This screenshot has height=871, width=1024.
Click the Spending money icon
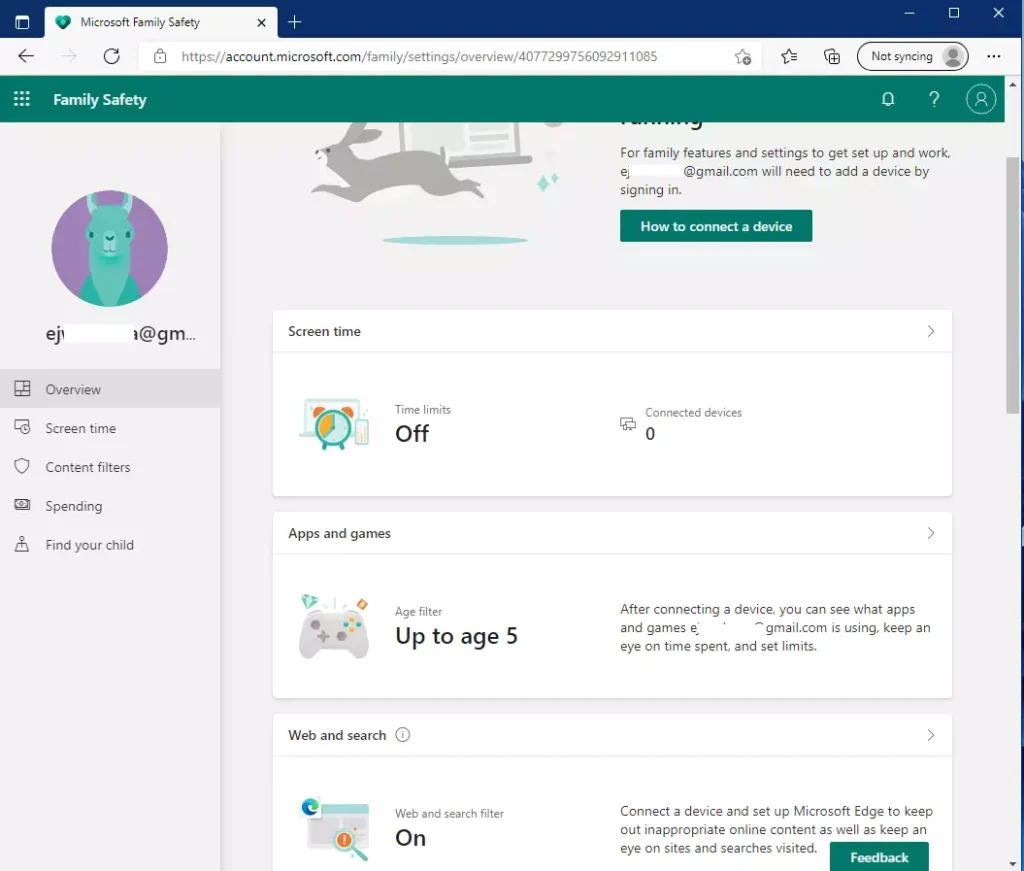(x=22, y=505)
